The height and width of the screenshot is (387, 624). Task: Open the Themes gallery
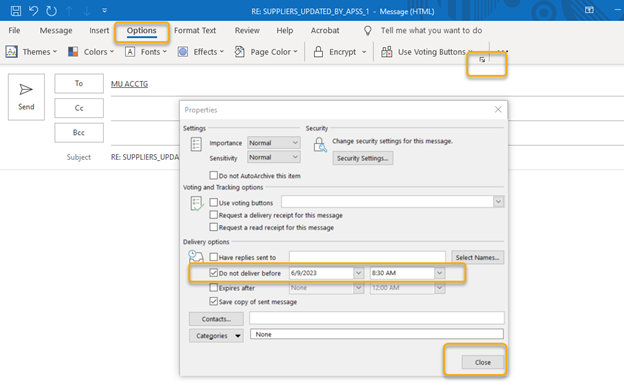pyautogui.click(x=31, y=52)
